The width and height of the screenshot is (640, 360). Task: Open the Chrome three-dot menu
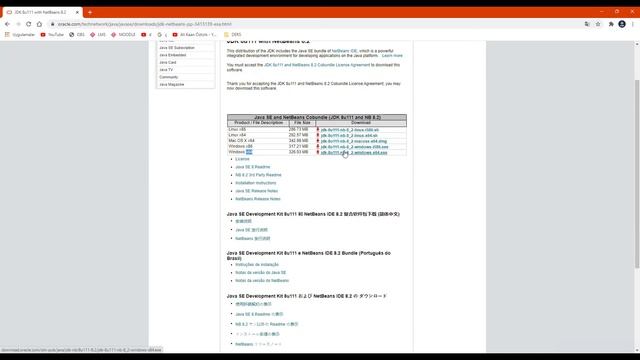(633, 24)
